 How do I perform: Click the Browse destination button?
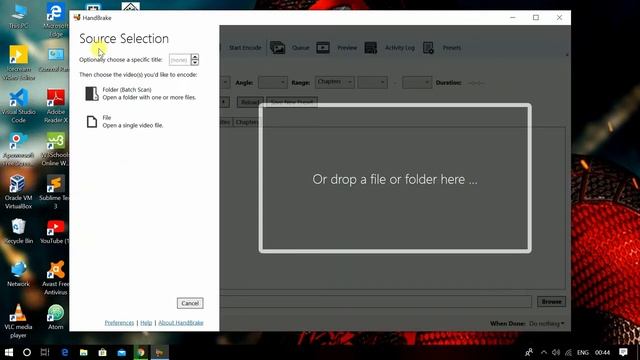click(x=551, y=302)
